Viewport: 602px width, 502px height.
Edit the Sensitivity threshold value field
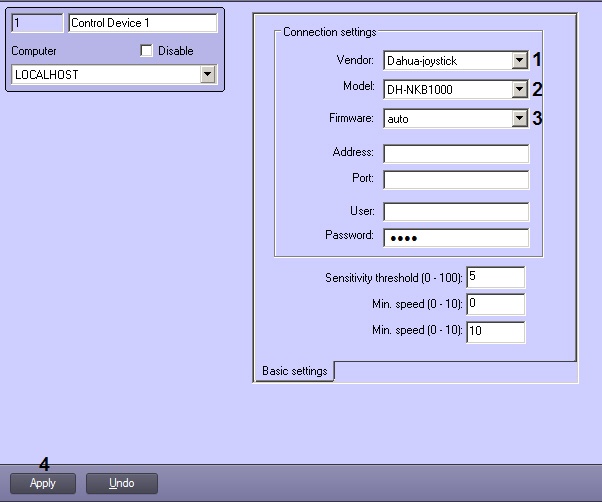click(494, 277)
